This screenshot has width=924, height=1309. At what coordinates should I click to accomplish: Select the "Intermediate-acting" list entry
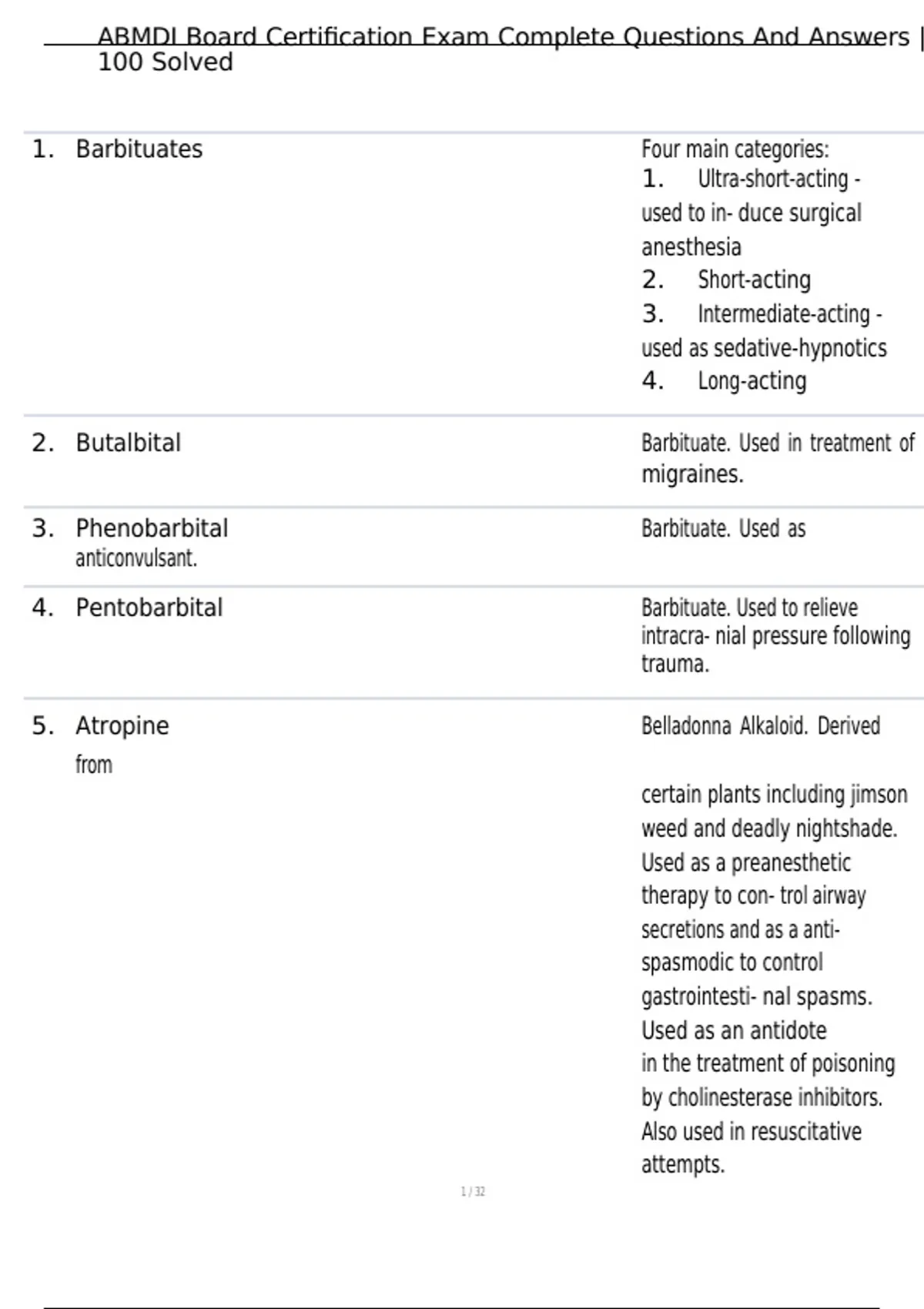click(x=783, y=314)
